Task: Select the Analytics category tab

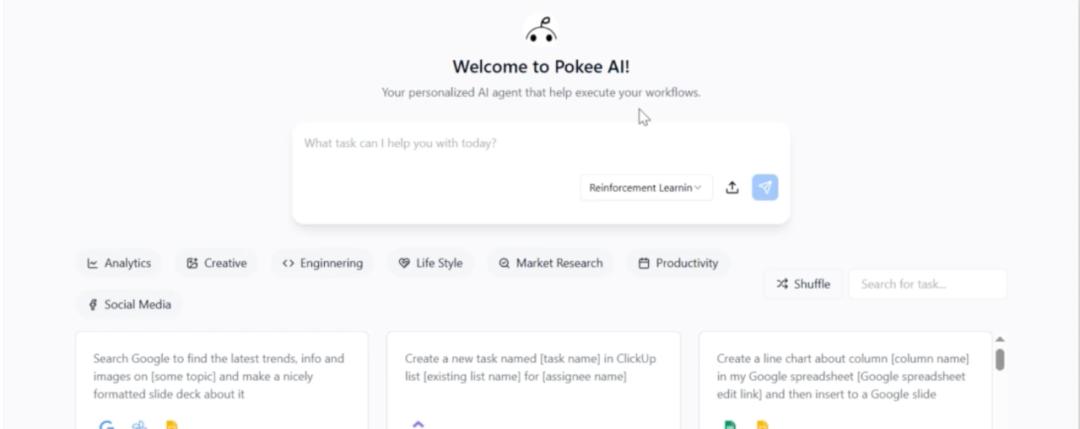Action: (x=118, y=263)
